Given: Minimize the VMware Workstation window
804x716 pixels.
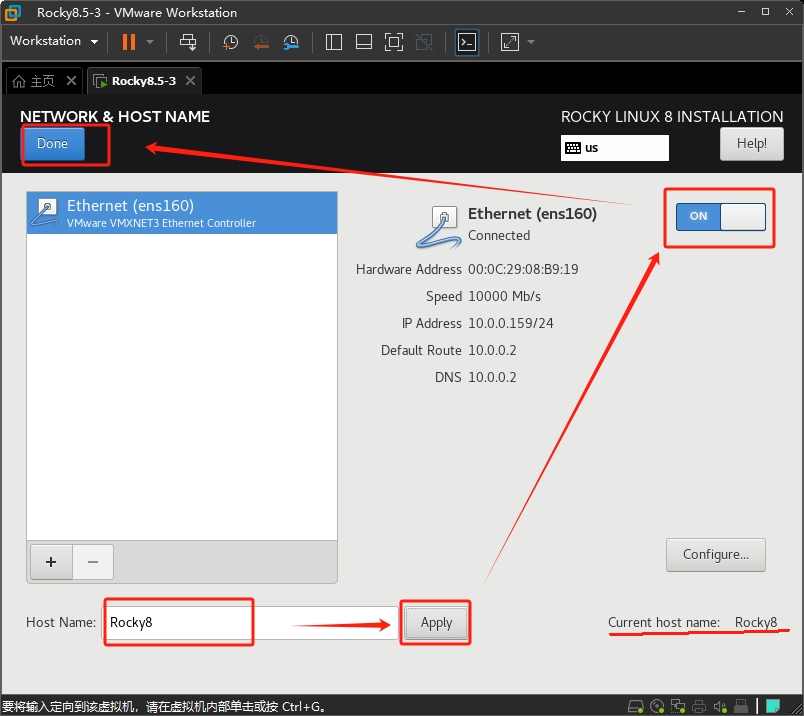Looking at the screenshot, I should click(741, 12).
